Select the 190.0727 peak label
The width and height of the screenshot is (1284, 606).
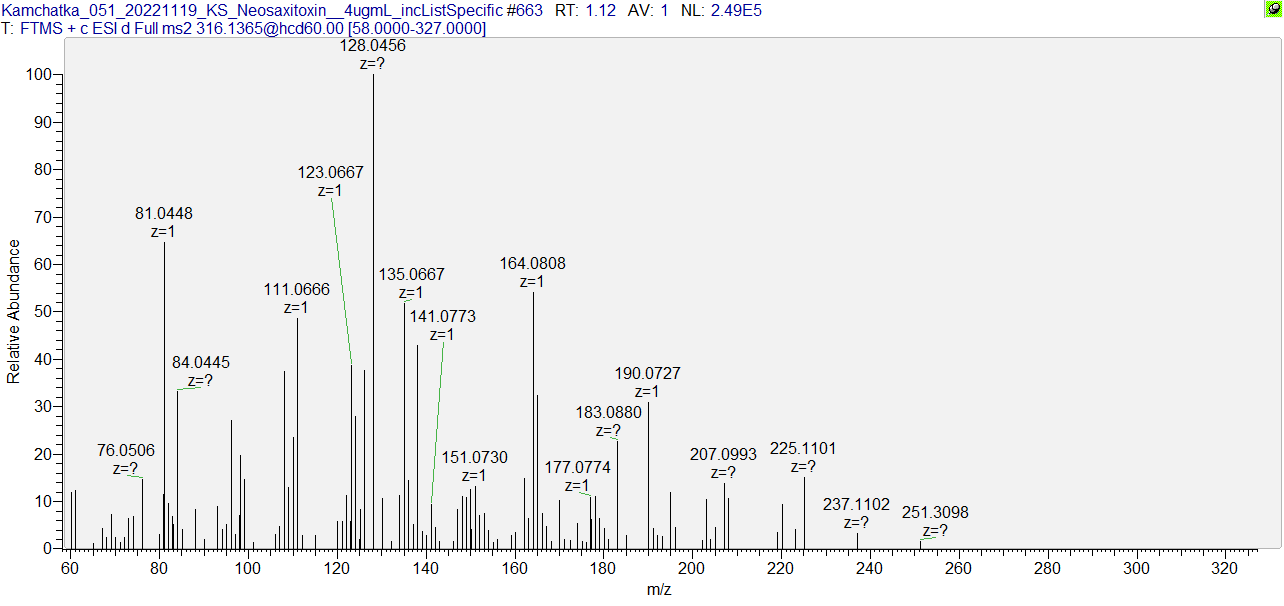pyautogui.click(x=647, y=373)
